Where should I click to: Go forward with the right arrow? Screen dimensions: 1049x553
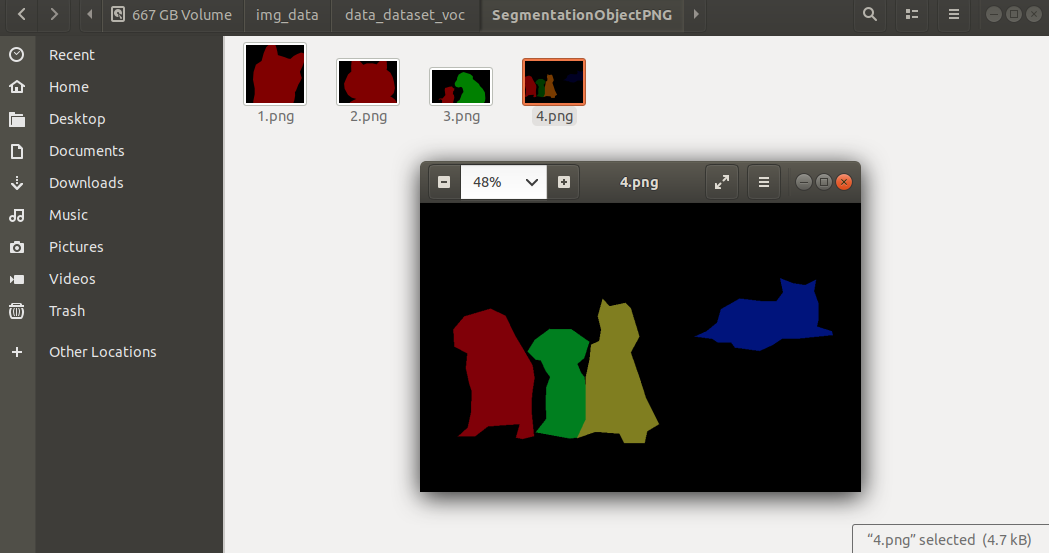click(54, 14)
